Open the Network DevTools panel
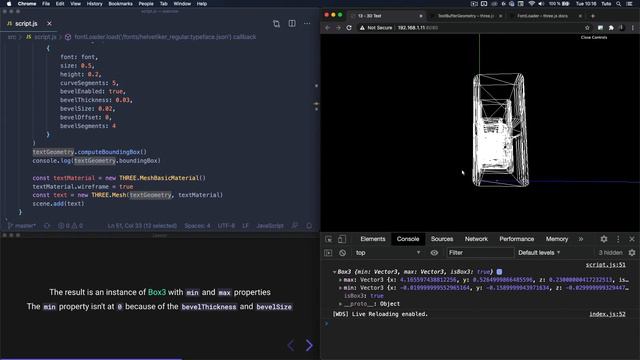The image size is (640, 360). point(476,239)
